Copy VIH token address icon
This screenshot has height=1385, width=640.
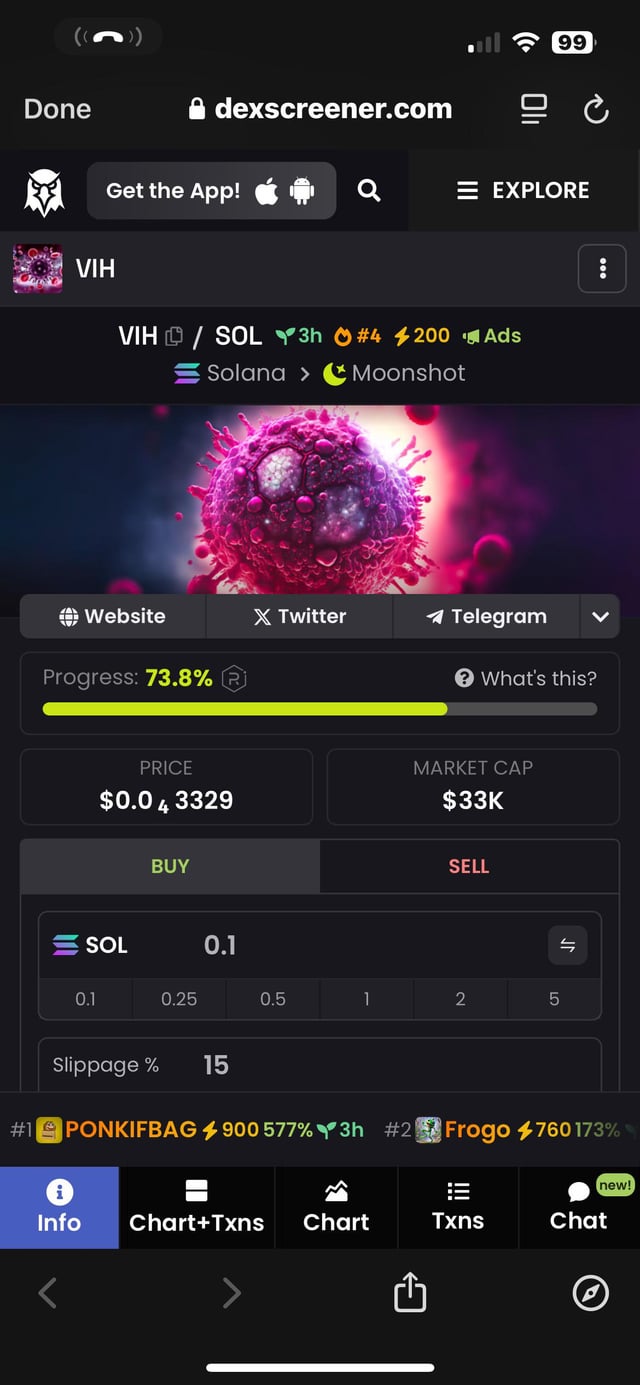pyautogui.click(x=174, y=336)
